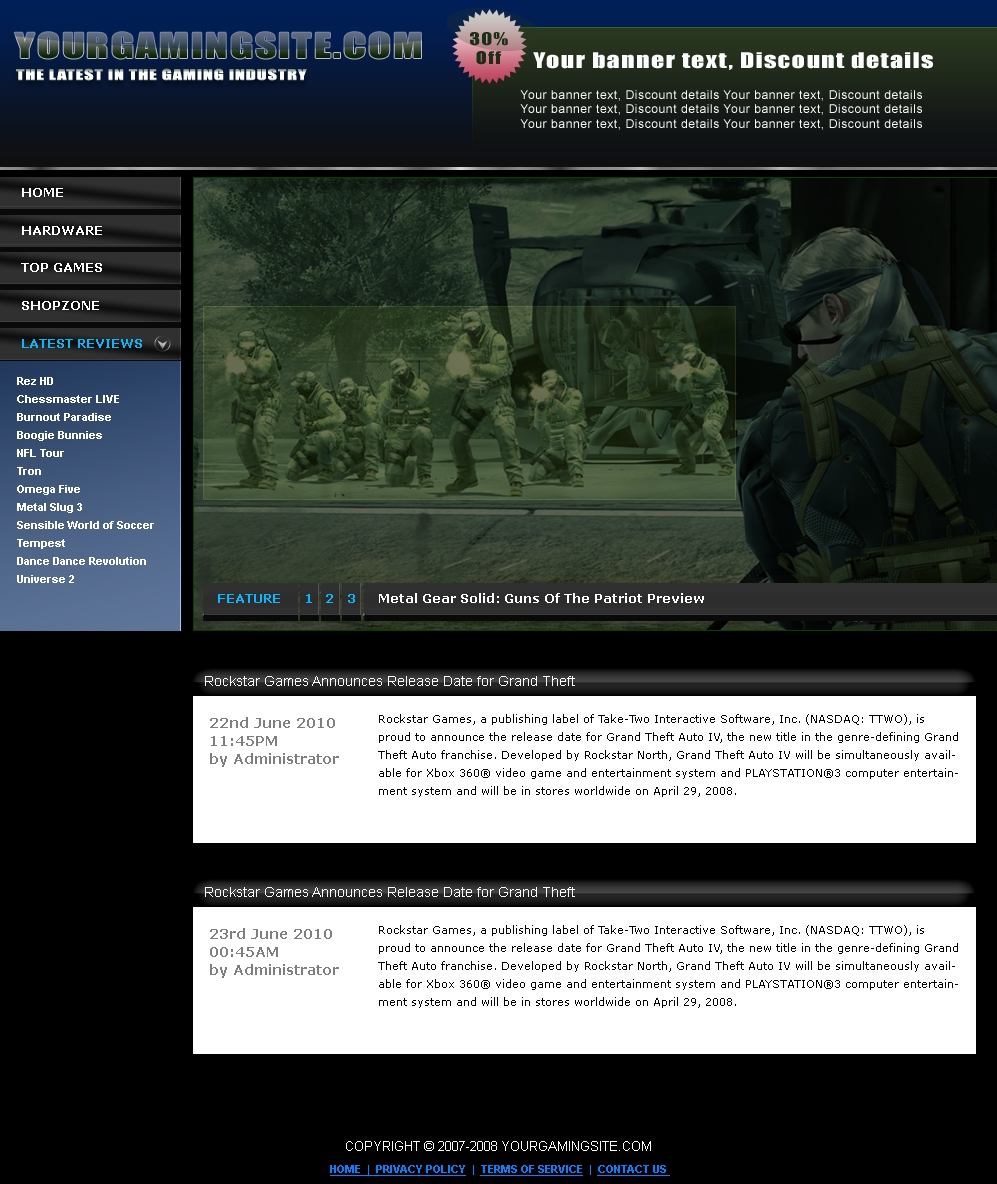Open the Chessmaster LIVE review
Viewport: 997px width, 1184px height.
pyautogui.click(x=68, y=399)
